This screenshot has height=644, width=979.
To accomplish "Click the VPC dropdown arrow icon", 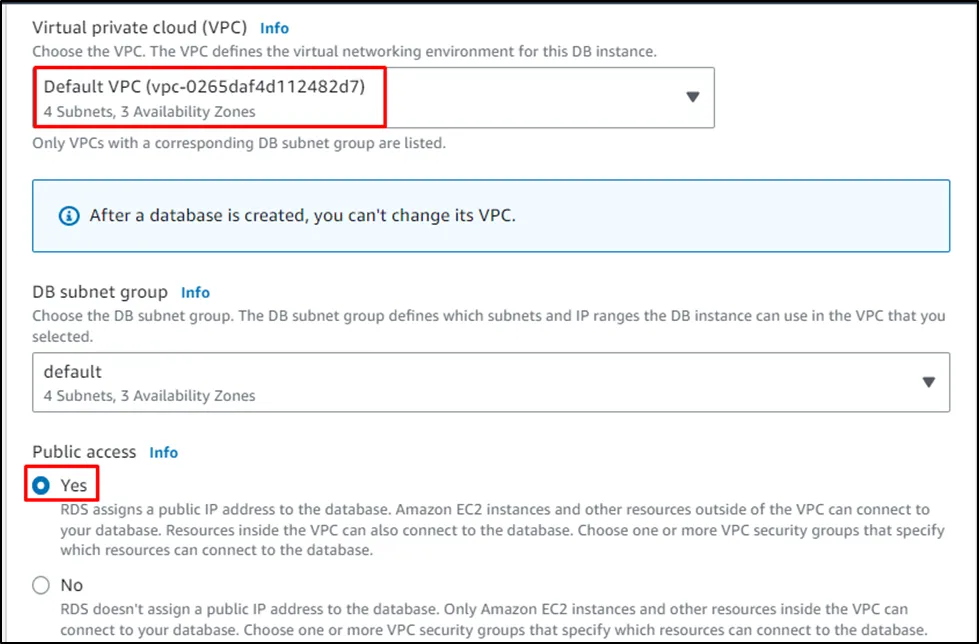I will 692,97.
